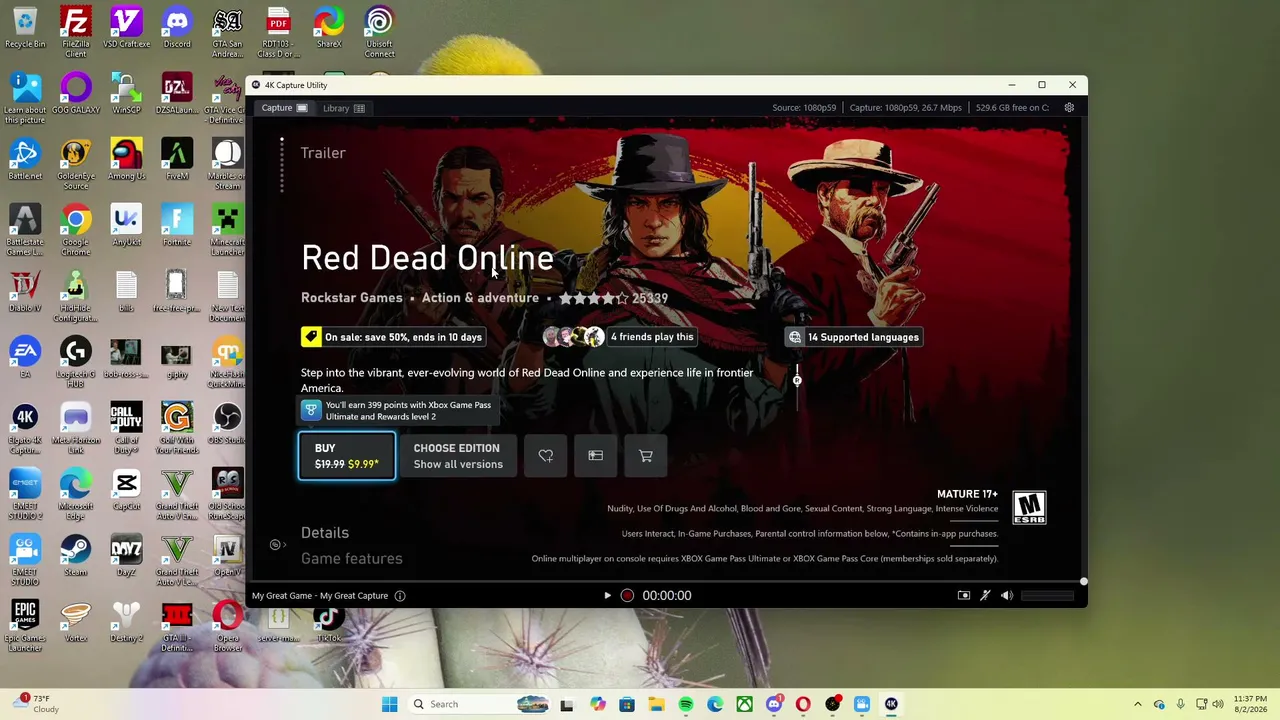Image resolution: width=1280 pixels, height=720 pixels.
Task: Select the Logitech G HUB desktop icon
Action: [76, 363]
